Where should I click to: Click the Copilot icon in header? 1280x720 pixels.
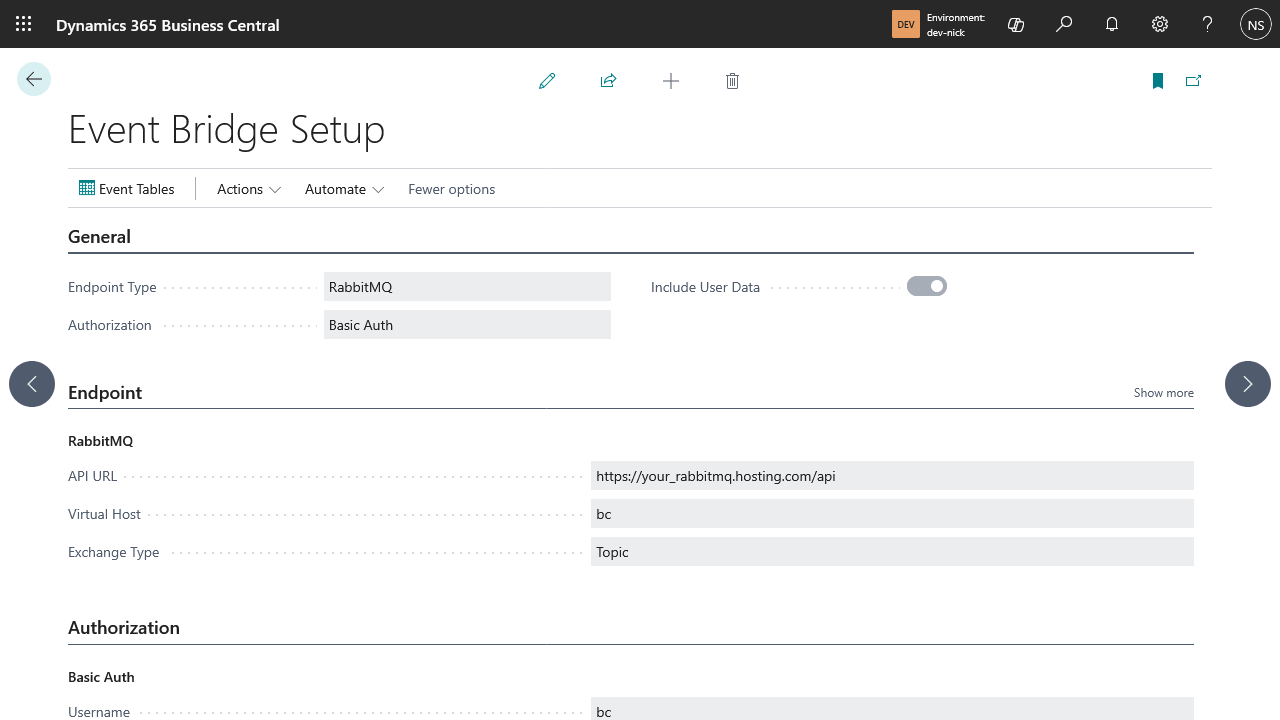(1016, 24)
